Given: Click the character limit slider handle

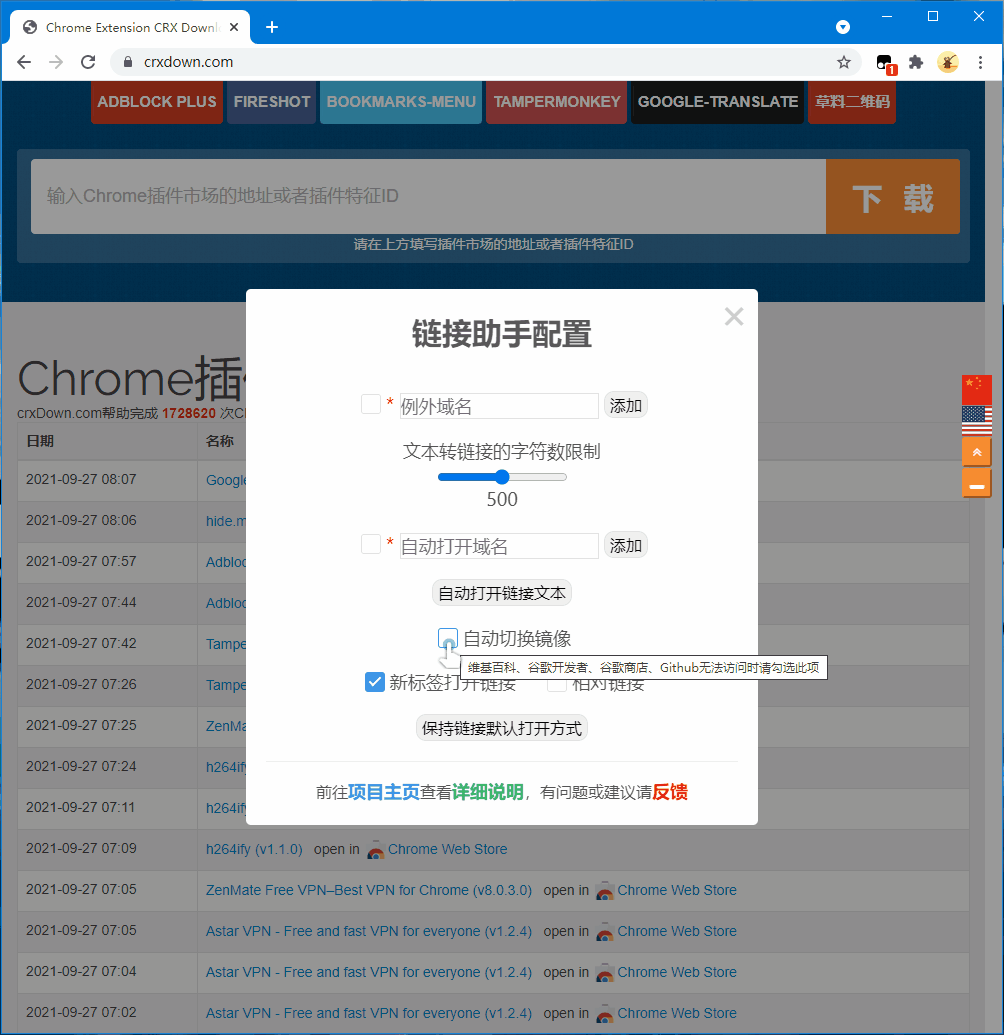Looking at the screenshot, I should pyautogui.click(x=501, y=477).
